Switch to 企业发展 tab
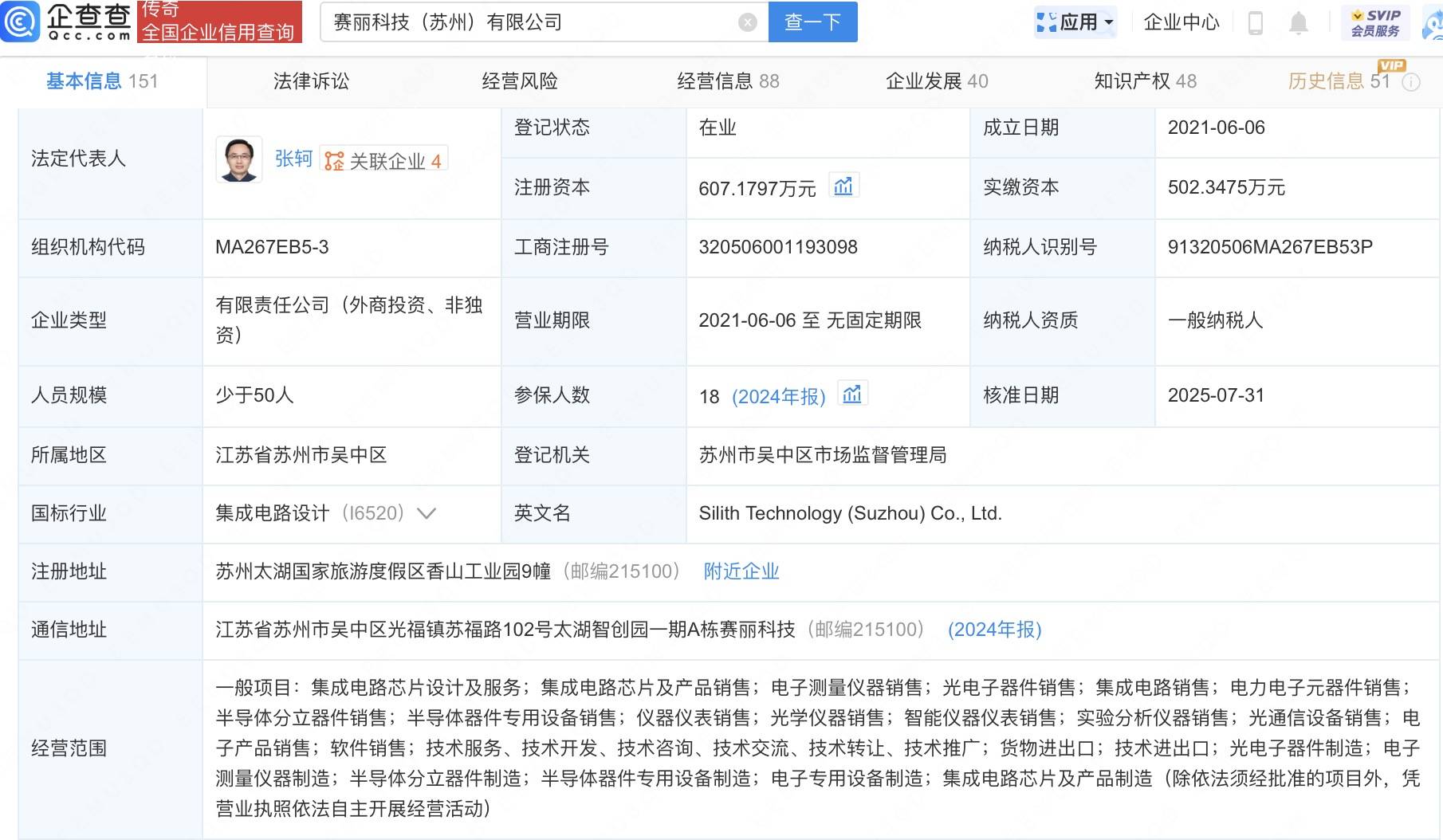Image resolution: width=1443 pixels, height=840 pixels. [x=937, y=81]
